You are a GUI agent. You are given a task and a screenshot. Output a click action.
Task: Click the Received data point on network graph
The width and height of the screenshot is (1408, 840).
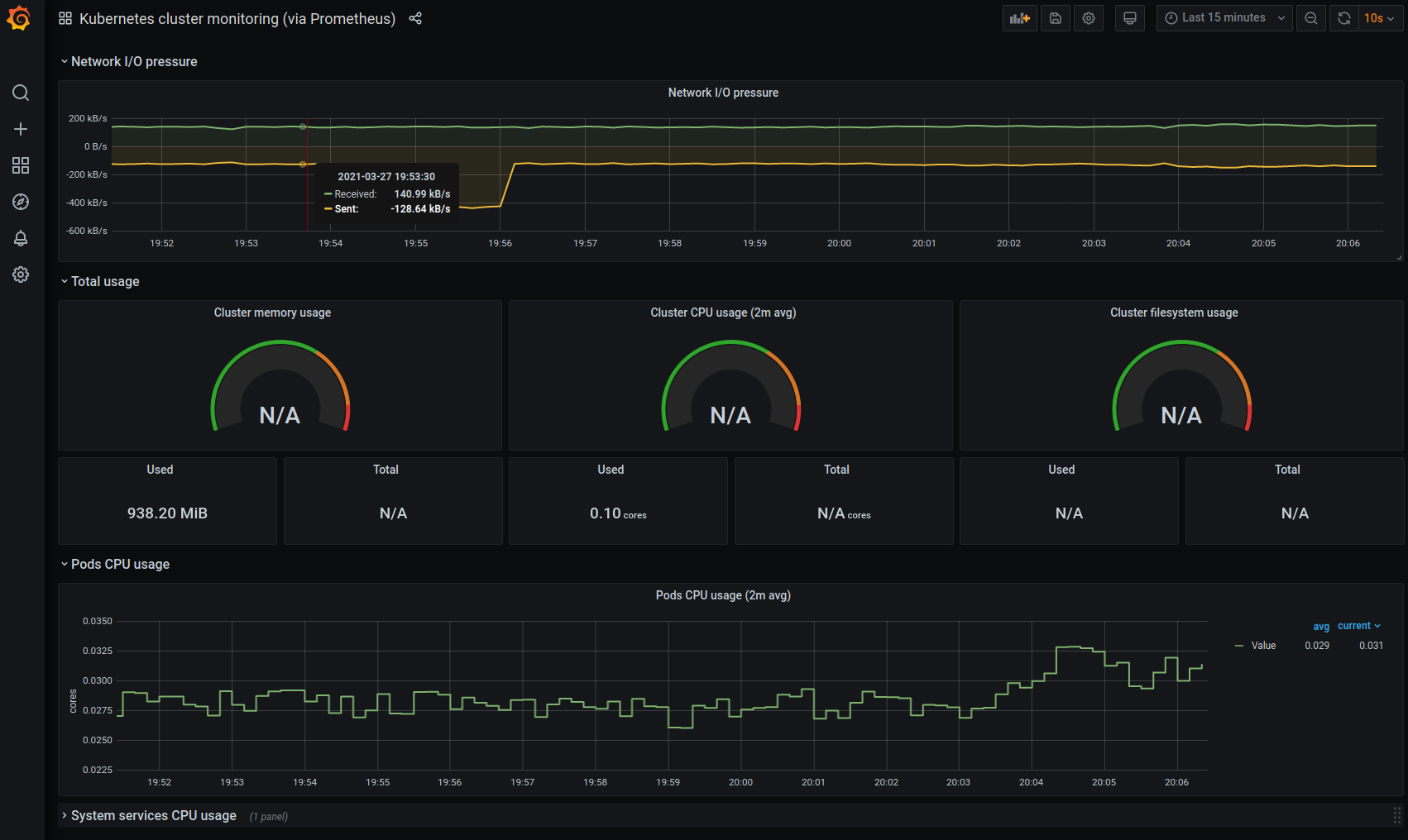(303, 126)
